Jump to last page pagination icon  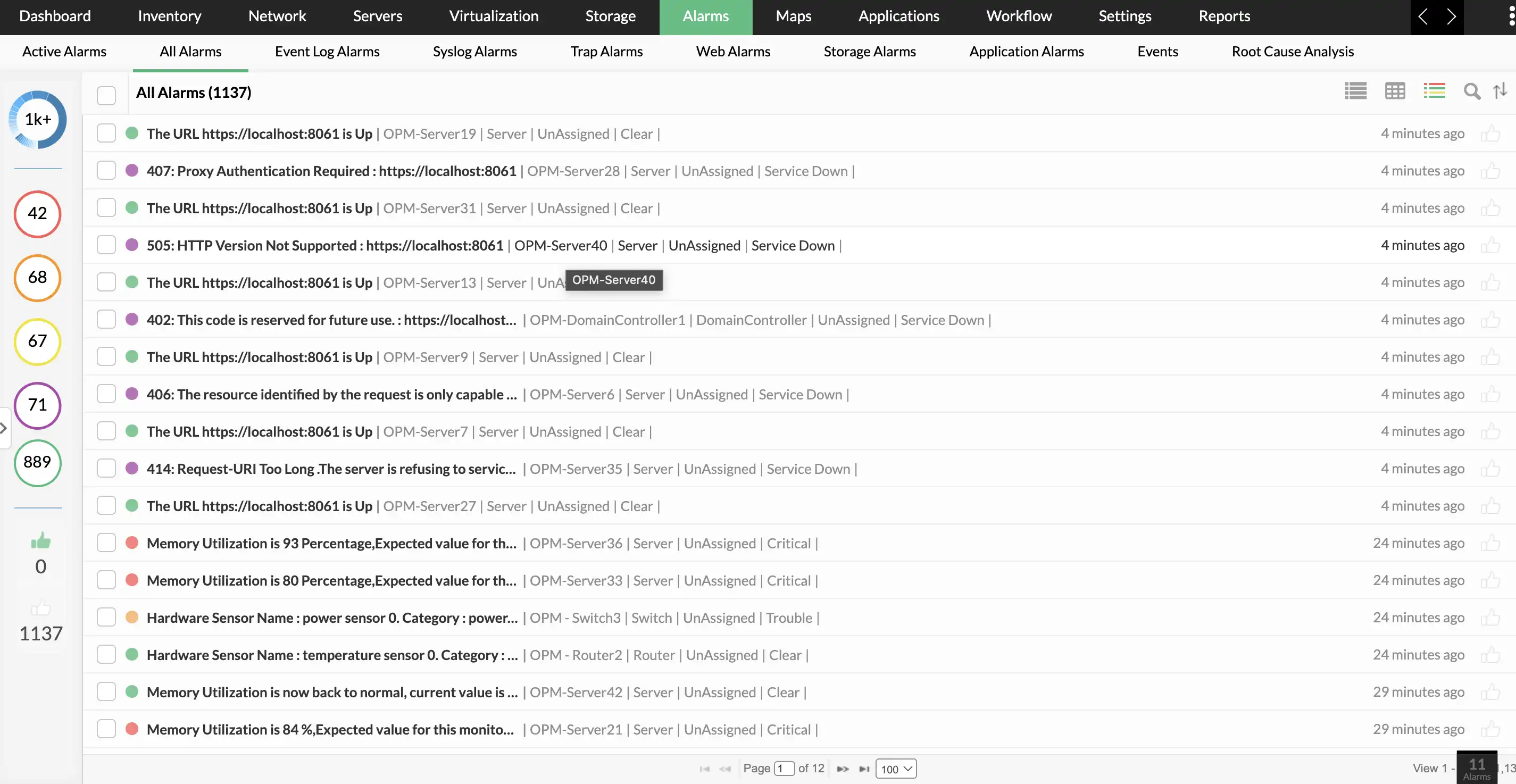coord(864,769)
